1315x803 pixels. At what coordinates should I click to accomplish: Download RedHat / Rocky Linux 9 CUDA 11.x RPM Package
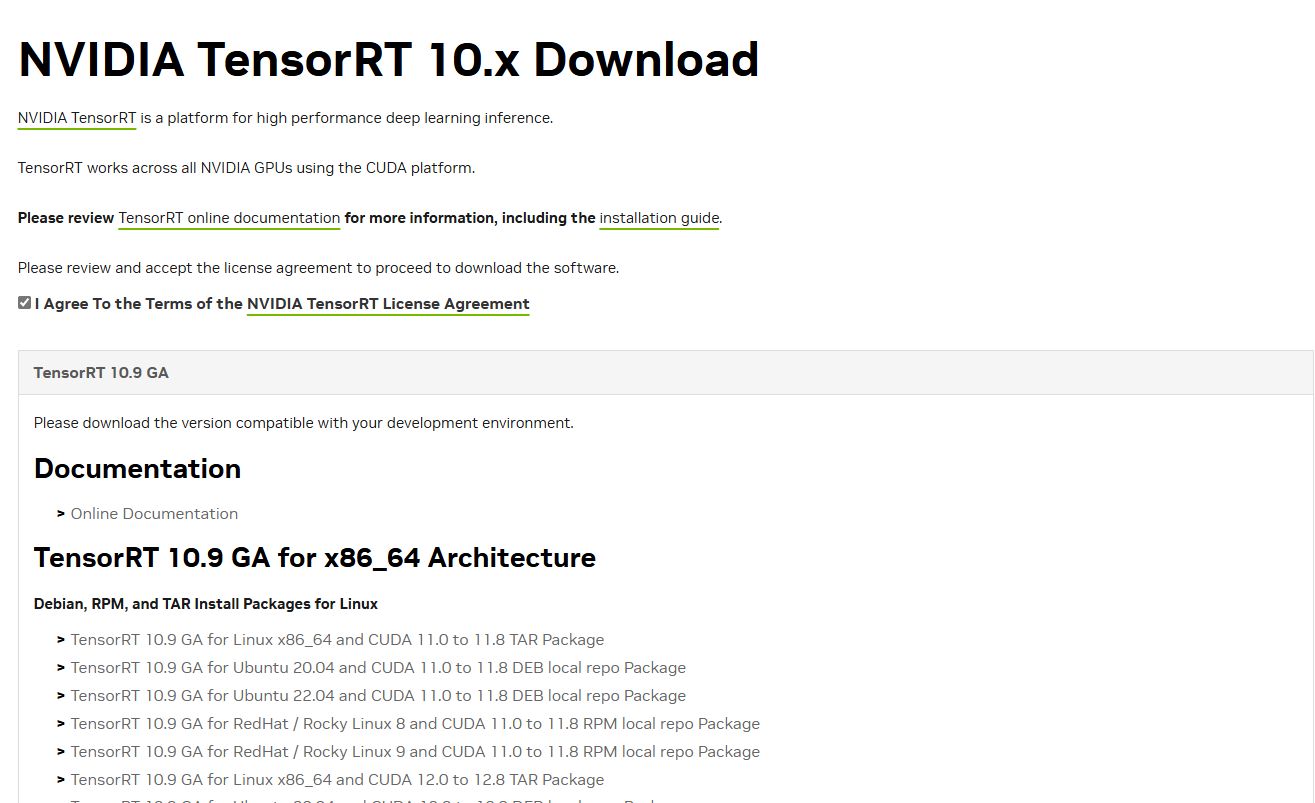tap(415, 752)
